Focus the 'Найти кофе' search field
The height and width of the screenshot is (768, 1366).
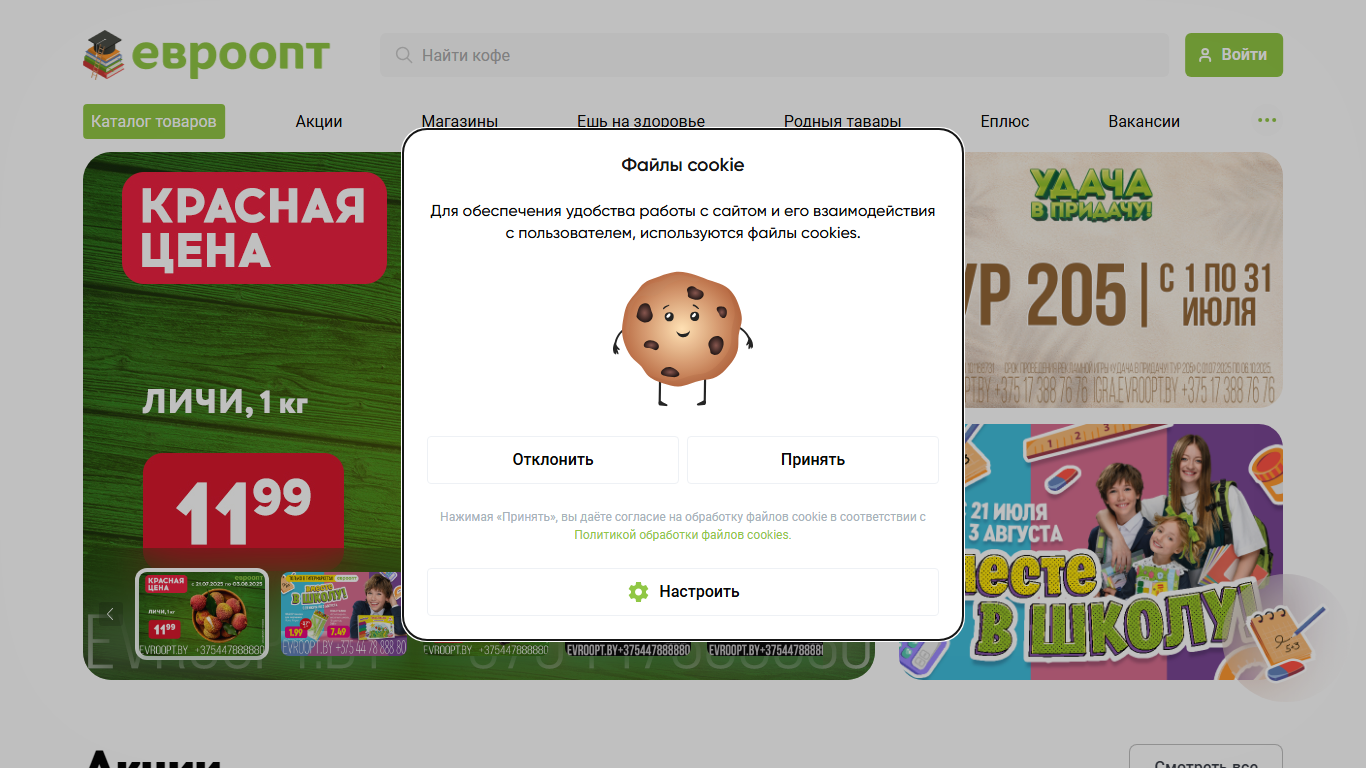774,55
